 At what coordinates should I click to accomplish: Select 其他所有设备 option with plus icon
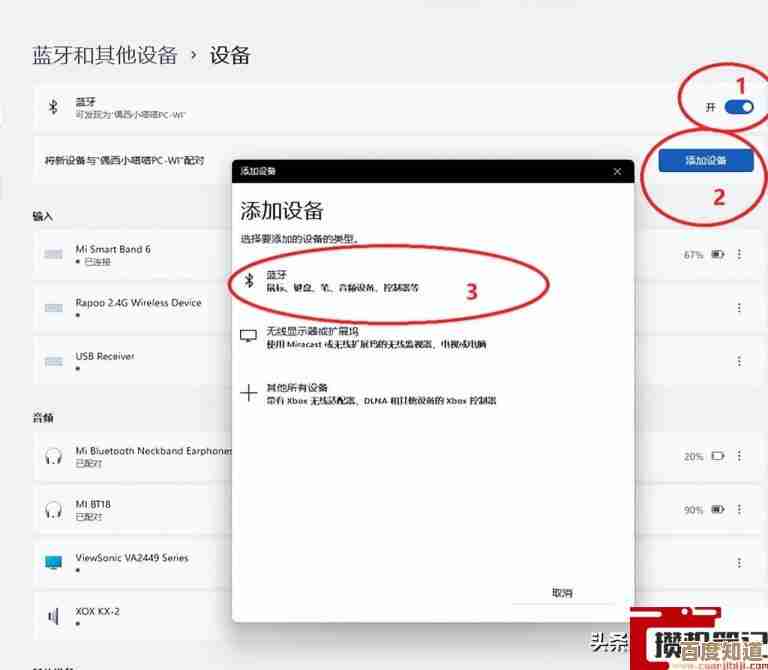pyautogui.click(x=390, y=393)
